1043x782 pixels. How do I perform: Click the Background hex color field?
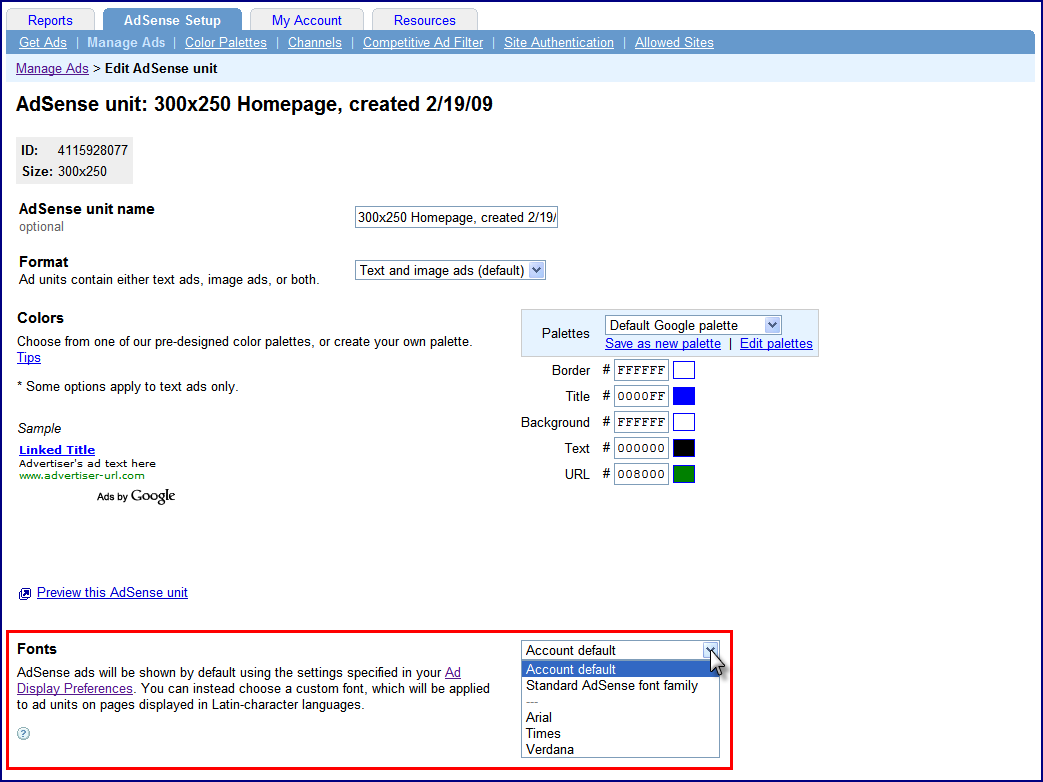641,422
